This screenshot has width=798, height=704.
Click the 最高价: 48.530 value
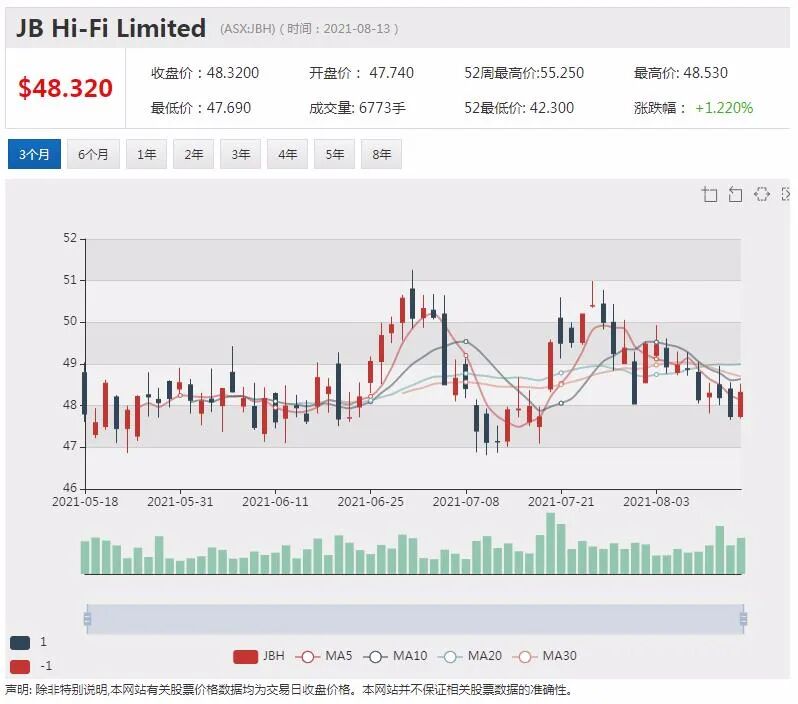[x=680, y=73]
